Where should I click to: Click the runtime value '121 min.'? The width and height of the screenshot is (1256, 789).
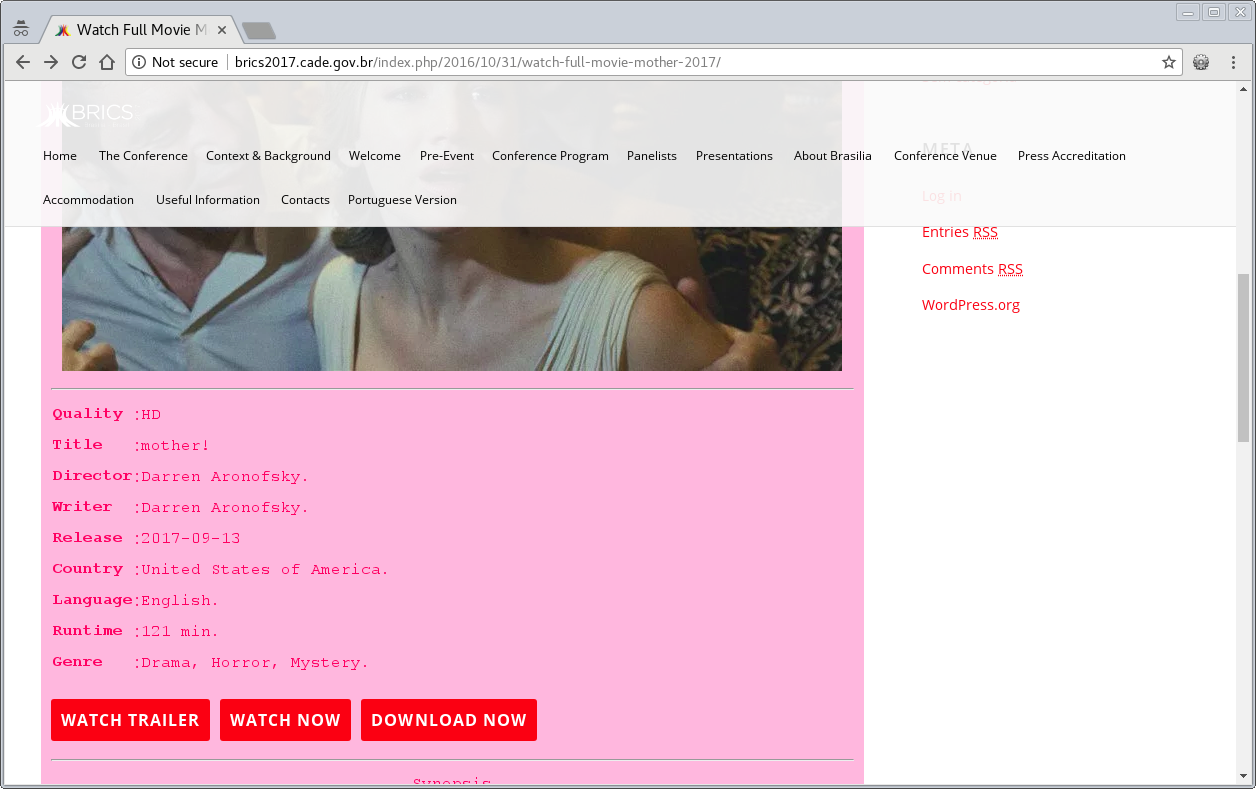(180, 632)
